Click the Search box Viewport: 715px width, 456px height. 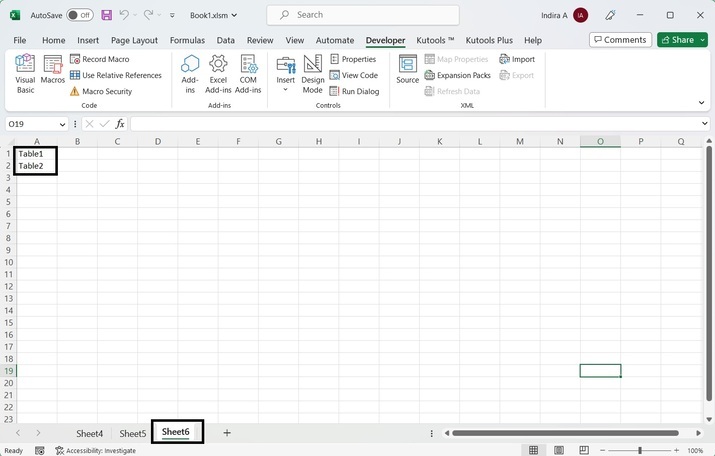coord(363,15)
